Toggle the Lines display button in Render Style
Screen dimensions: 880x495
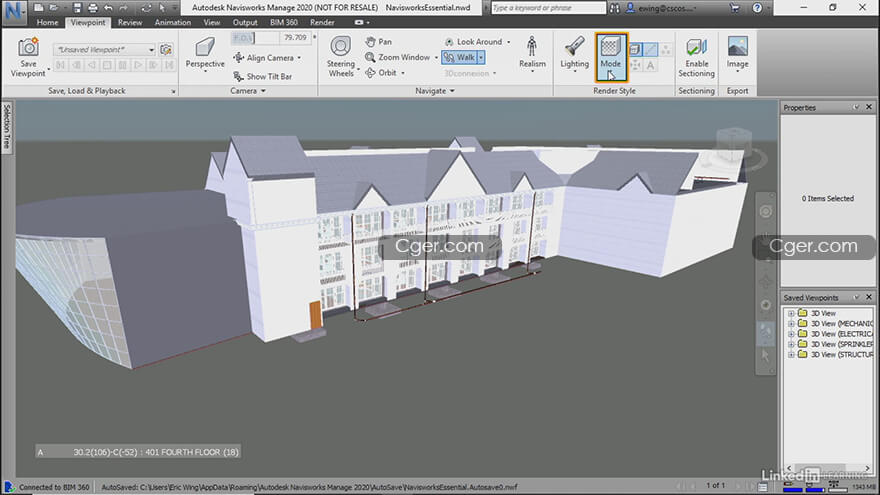click(650, 49)
